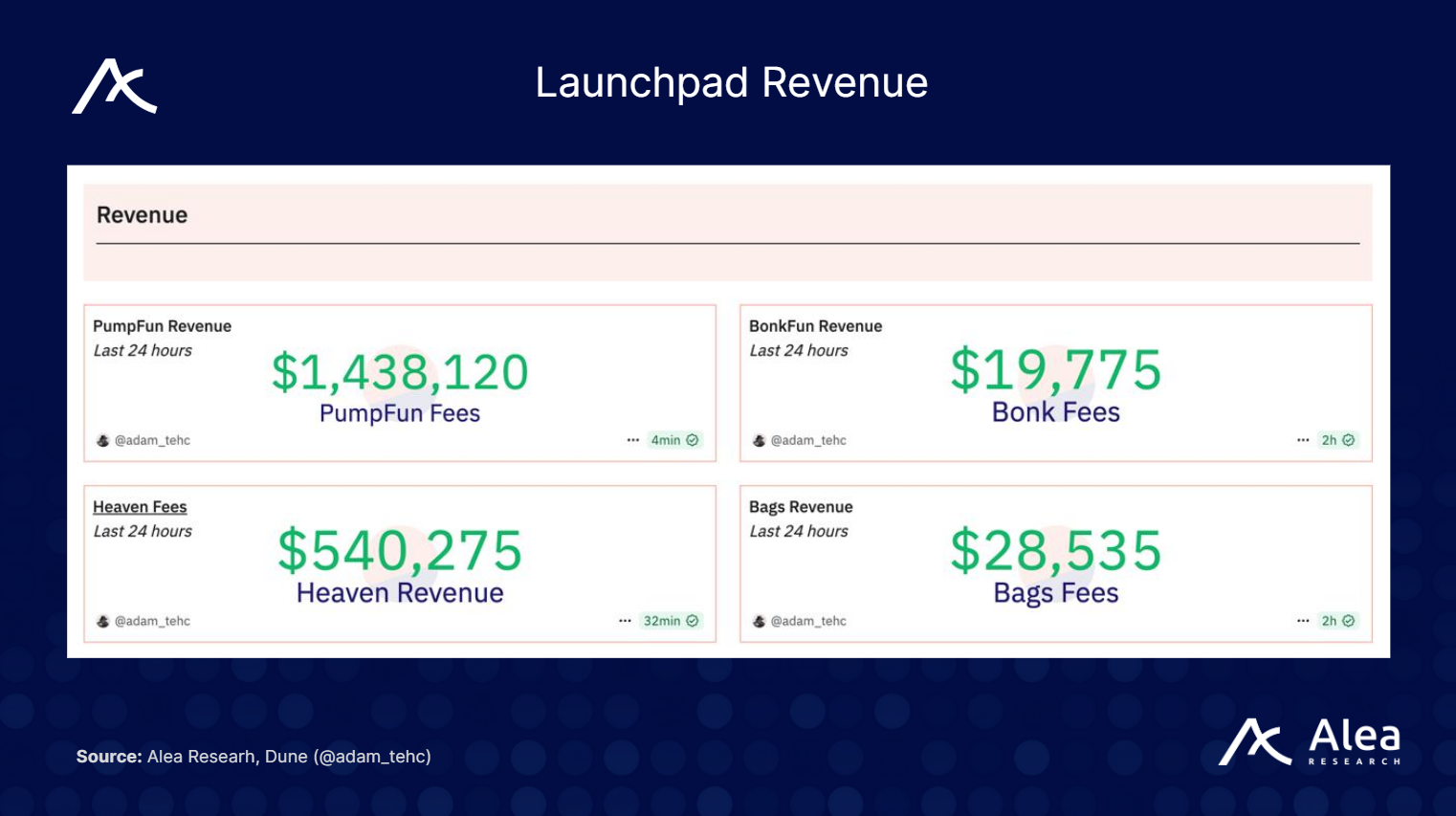Click the @adam_tehc avatar on PumpFun Revenue card
This screenshot has width=1456, height=816.
[x=102, y=440]
